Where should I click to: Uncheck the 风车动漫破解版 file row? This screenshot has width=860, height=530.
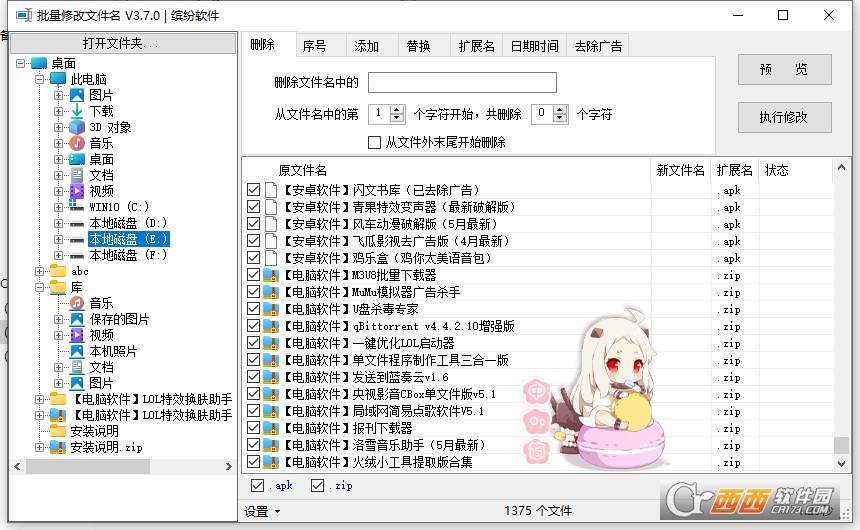pyautogui.click(x=253, y=224)
